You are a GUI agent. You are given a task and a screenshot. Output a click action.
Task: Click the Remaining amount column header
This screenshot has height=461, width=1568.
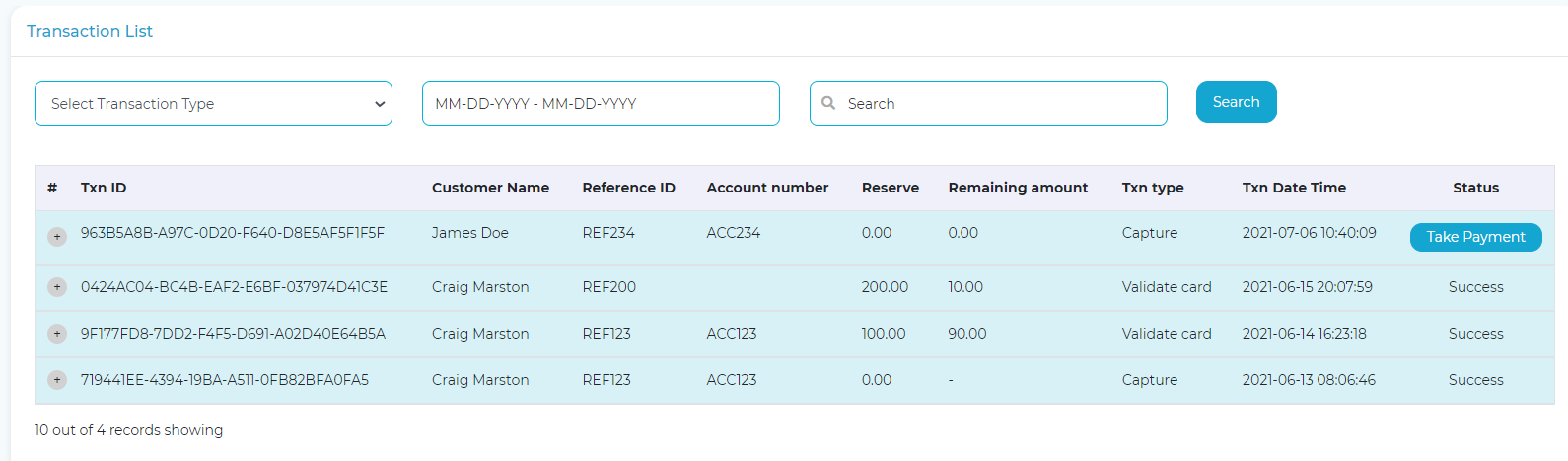click(x=1018, y=188)
